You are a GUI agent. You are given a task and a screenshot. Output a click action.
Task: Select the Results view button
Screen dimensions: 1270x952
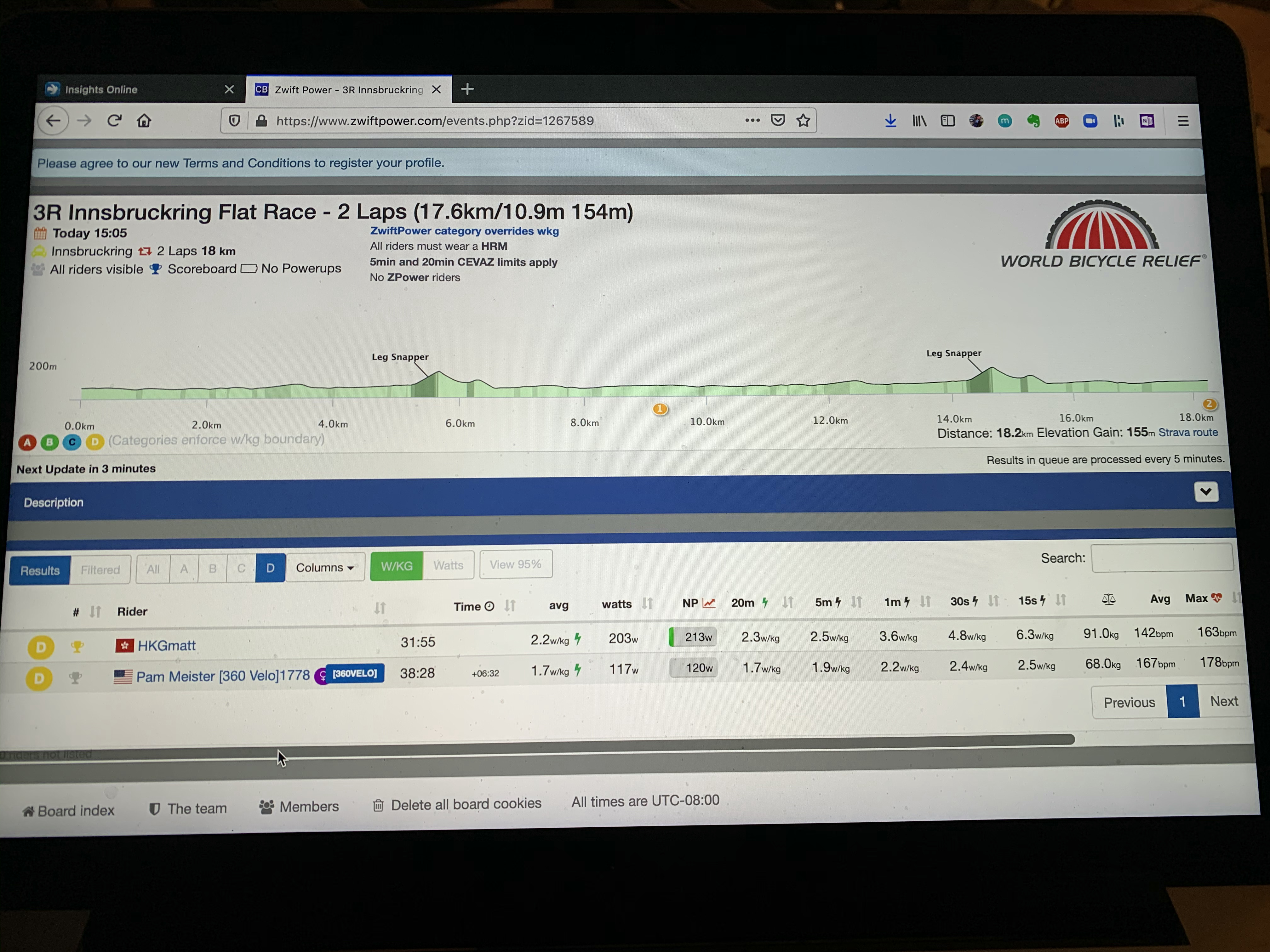[x=40, y=570]
